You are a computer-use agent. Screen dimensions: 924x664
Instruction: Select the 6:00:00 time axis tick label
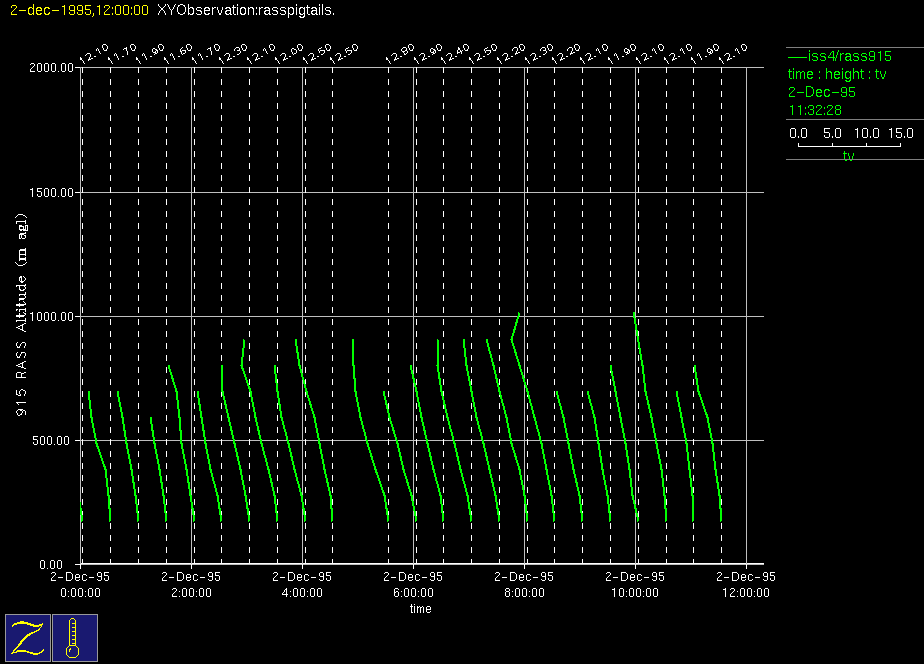click(x=413, y=591)
